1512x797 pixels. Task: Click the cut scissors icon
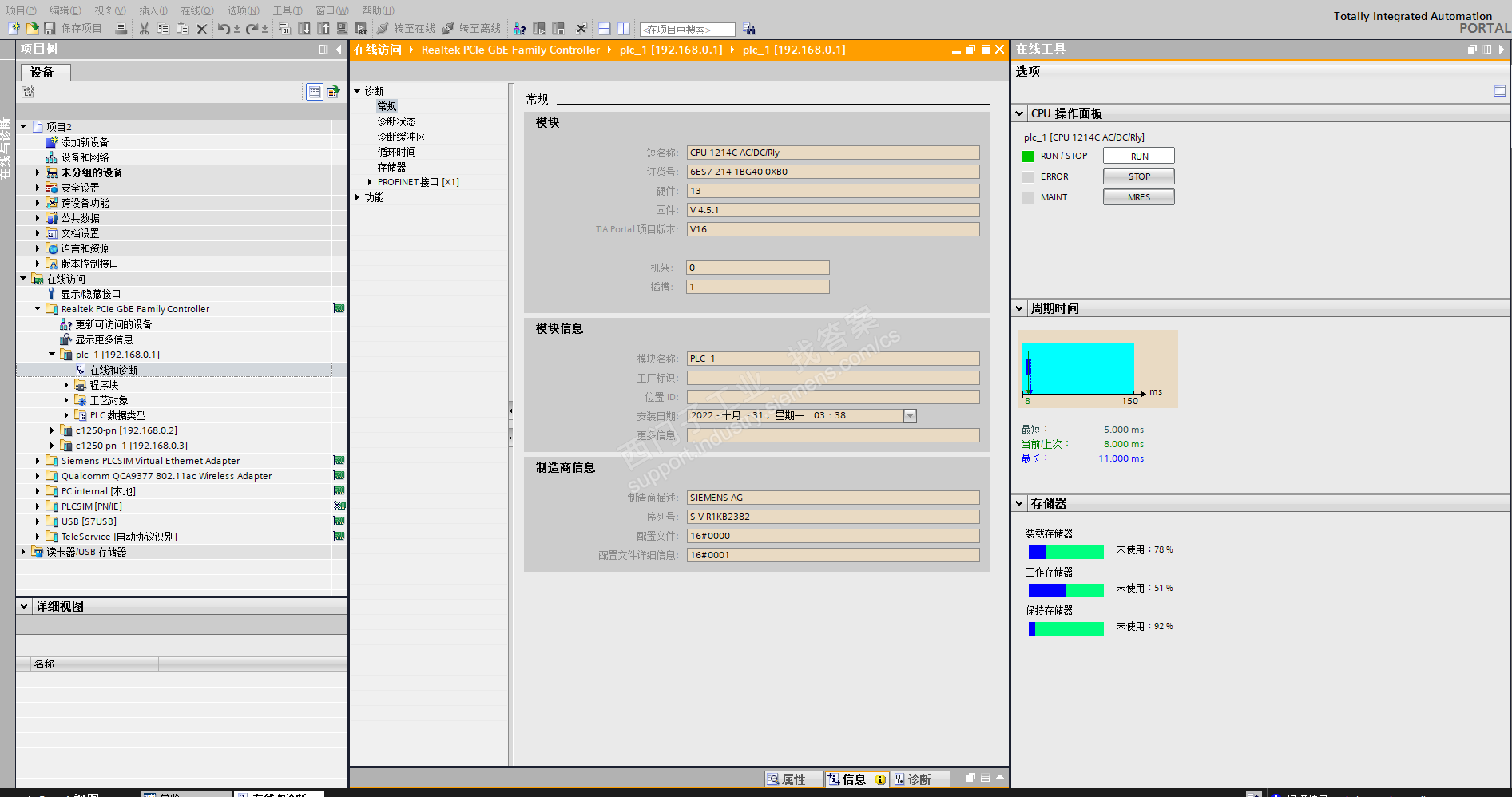(144, 29)
